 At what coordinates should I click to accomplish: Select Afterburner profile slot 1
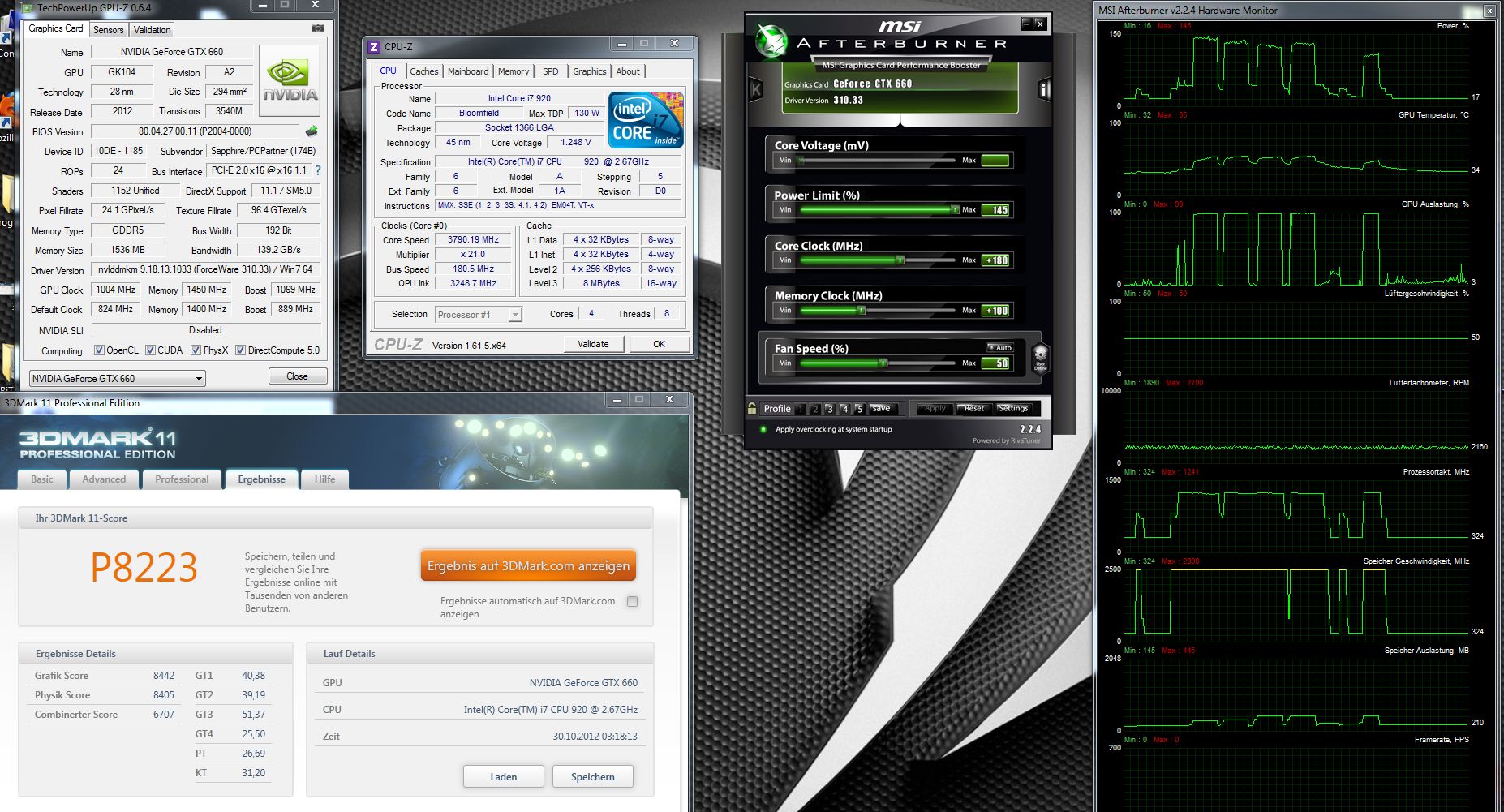pyautogui.click(x=801, y=409)
